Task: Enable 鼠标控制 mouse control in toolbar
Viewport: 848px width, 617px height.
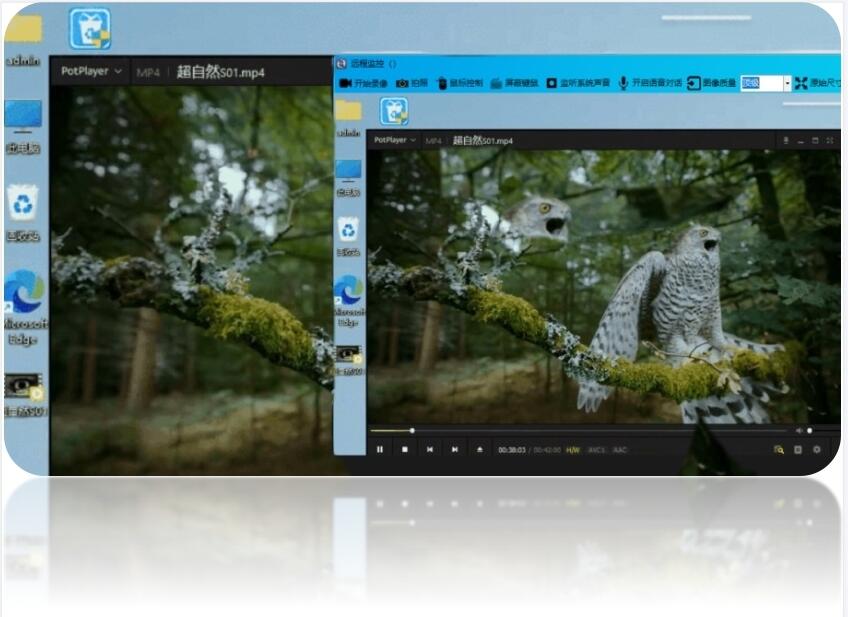Action: point(459,83)
